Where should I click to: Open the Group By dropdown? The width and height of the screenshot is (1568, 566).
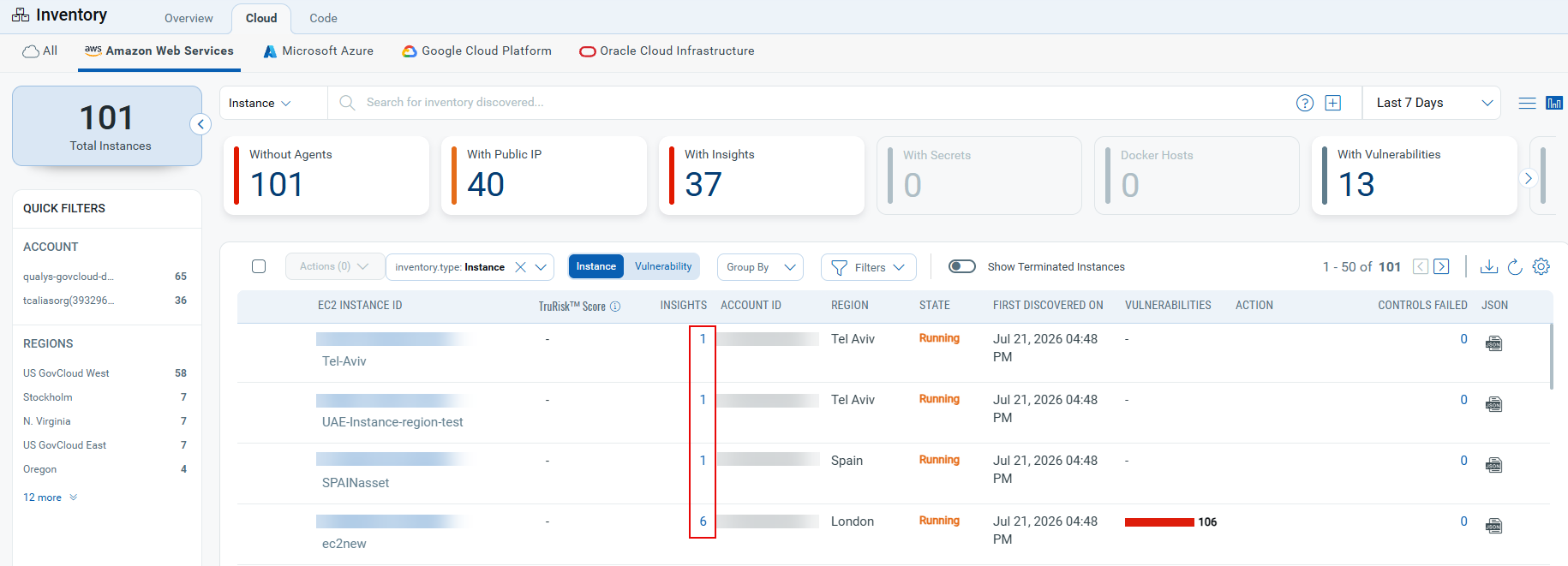[x=760, y=267]
